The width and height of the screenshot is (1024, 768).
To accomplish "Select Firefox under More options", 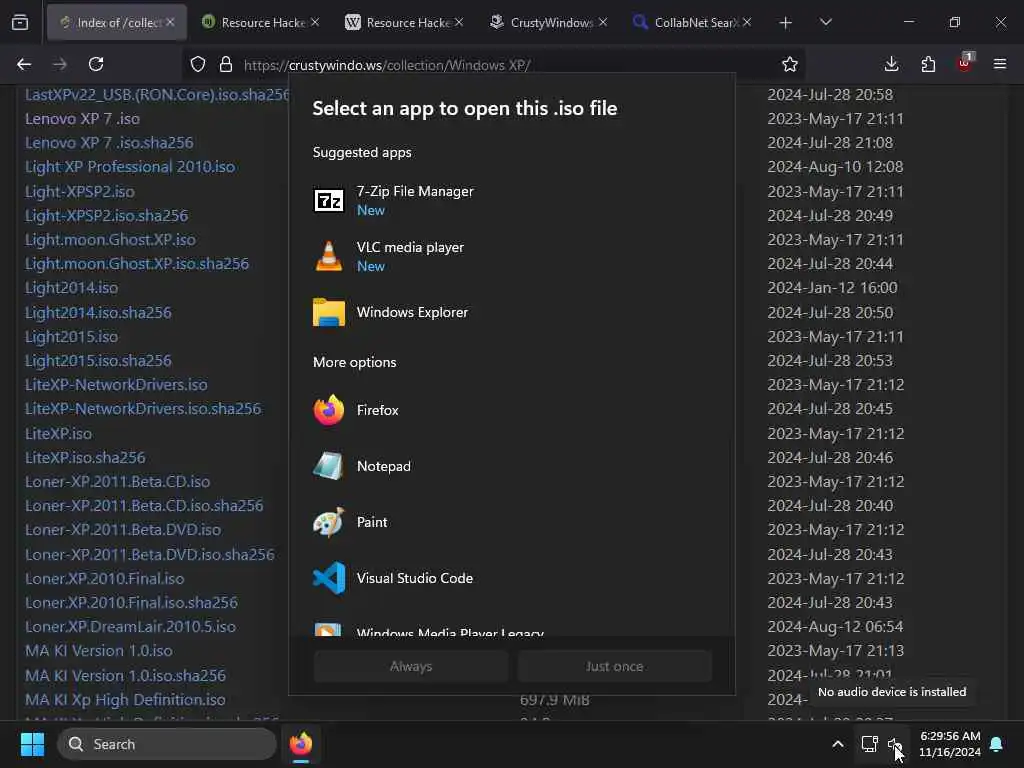I will [511, 410].
